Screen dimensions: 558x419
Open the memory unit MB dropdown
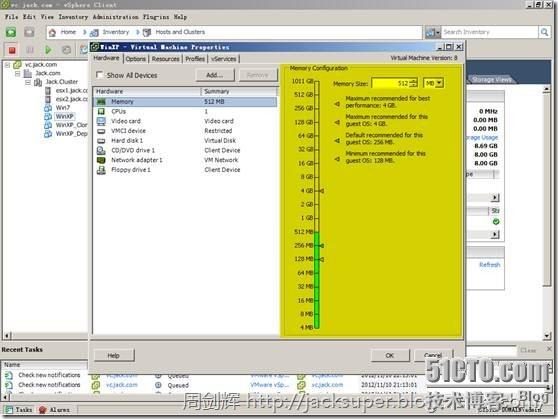439,83
